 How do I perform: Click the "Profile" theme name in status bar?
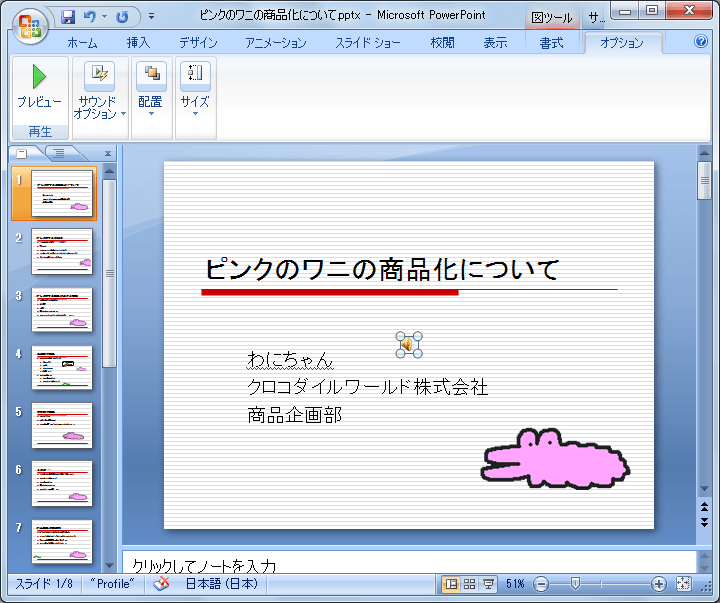point(113,584)
